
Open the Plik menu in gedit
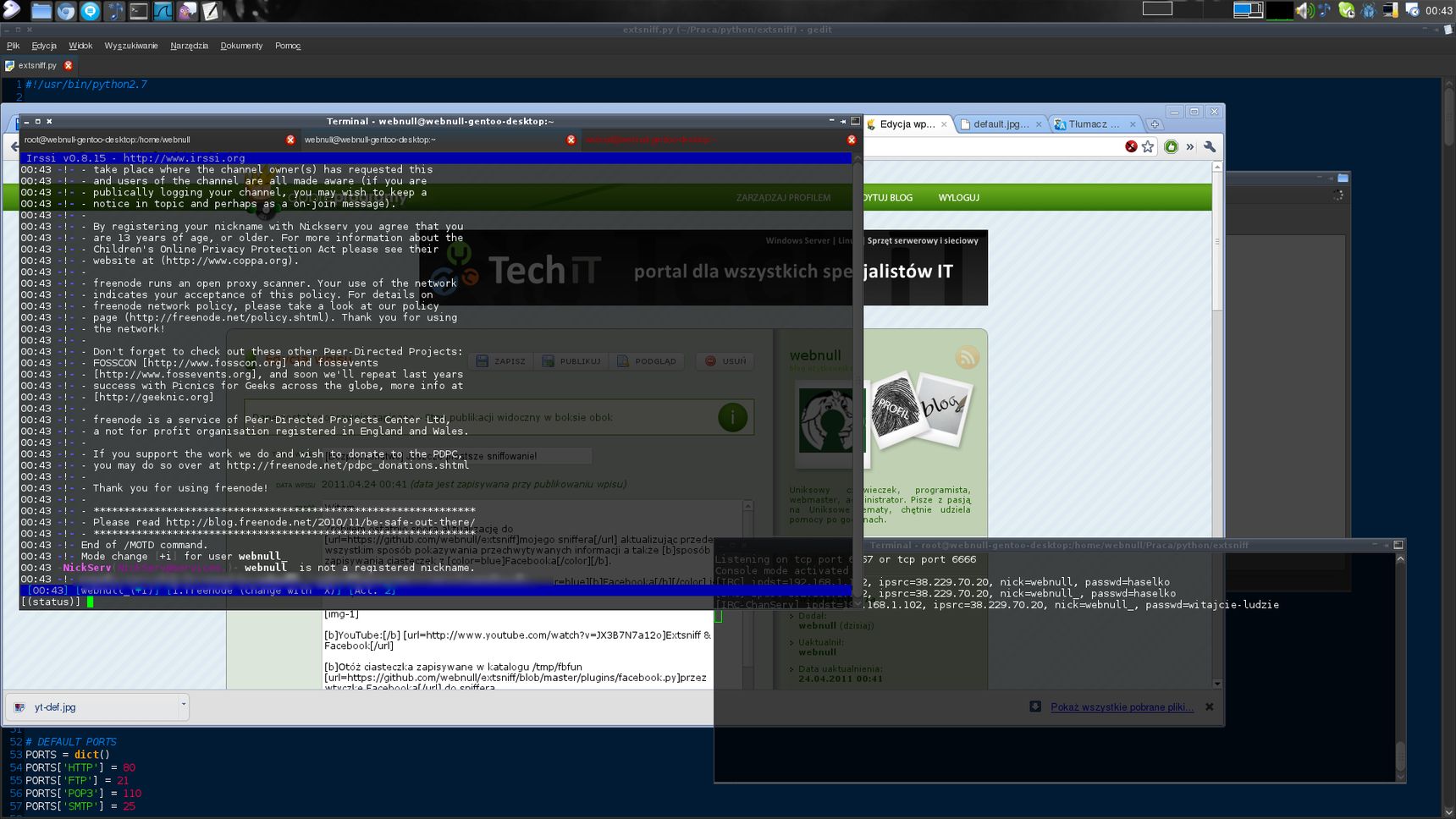[13, 46]
